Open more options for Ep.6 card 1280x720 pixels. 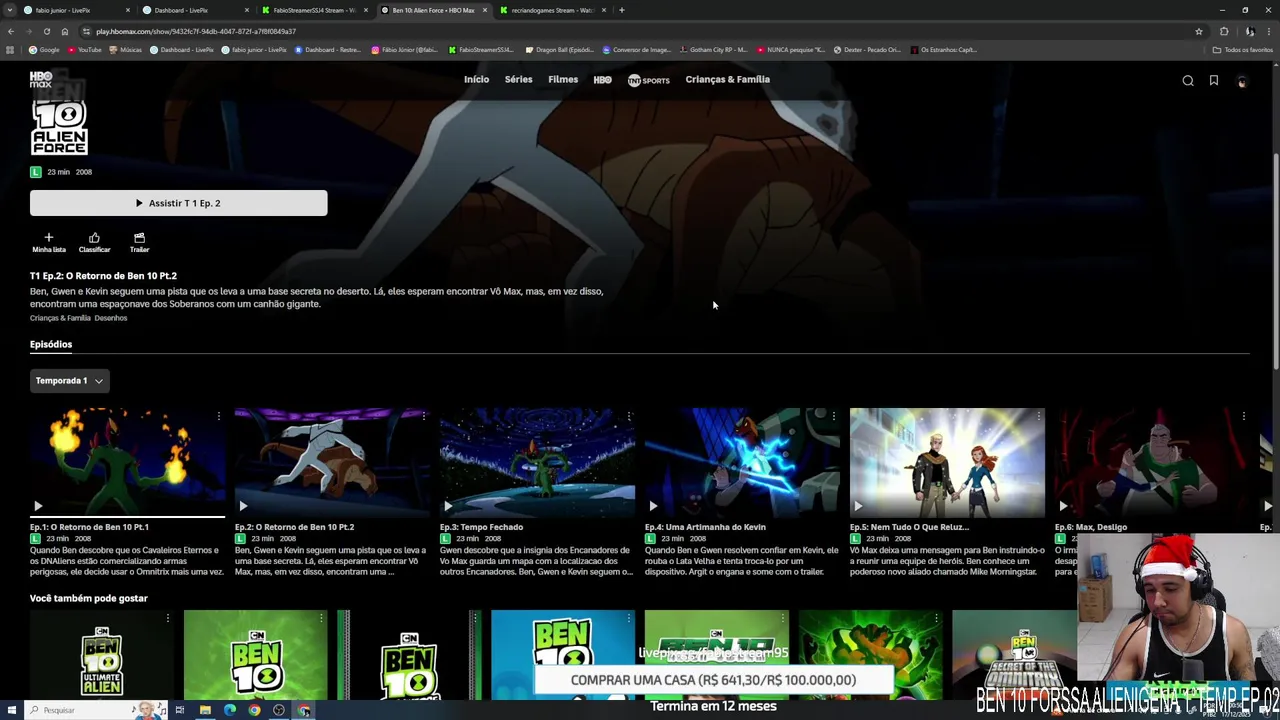pos(1244,416)
